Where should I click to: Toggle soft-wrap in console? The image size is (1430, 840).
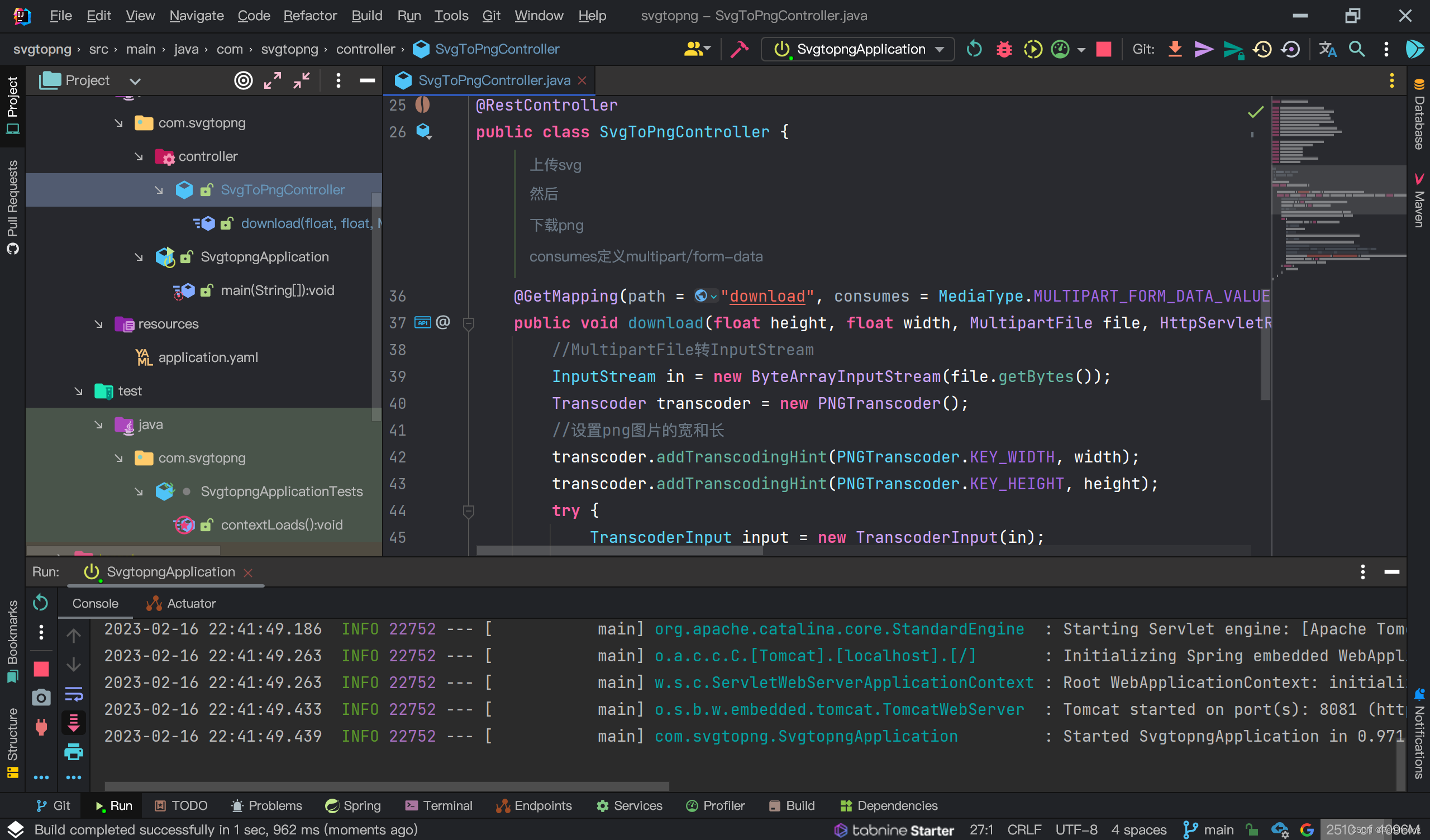(x=74, y=694)
